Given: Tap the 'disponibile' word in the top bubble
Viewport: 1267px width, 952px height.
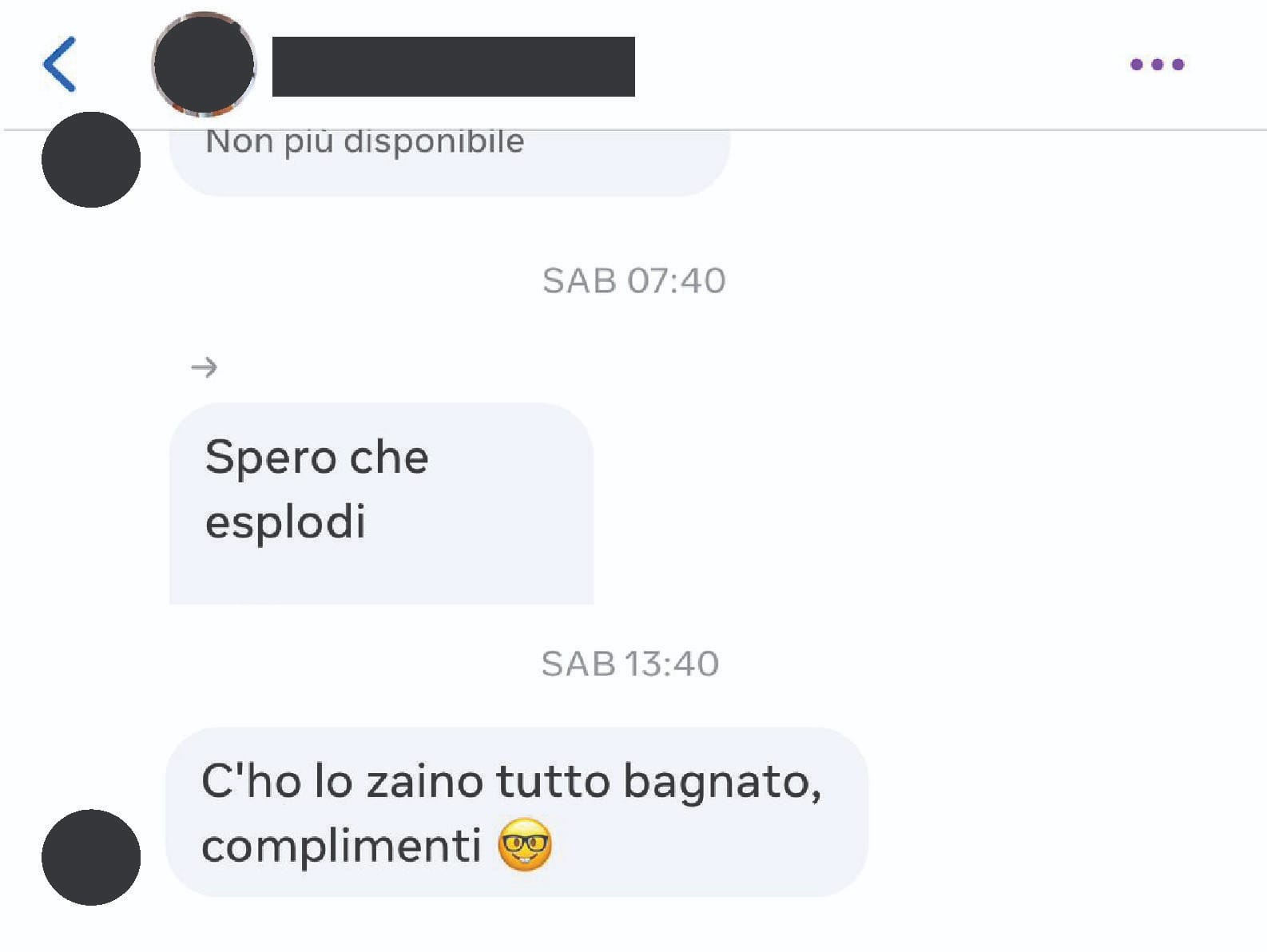Looking at the screenshot, I should click(x=434, y=142).
